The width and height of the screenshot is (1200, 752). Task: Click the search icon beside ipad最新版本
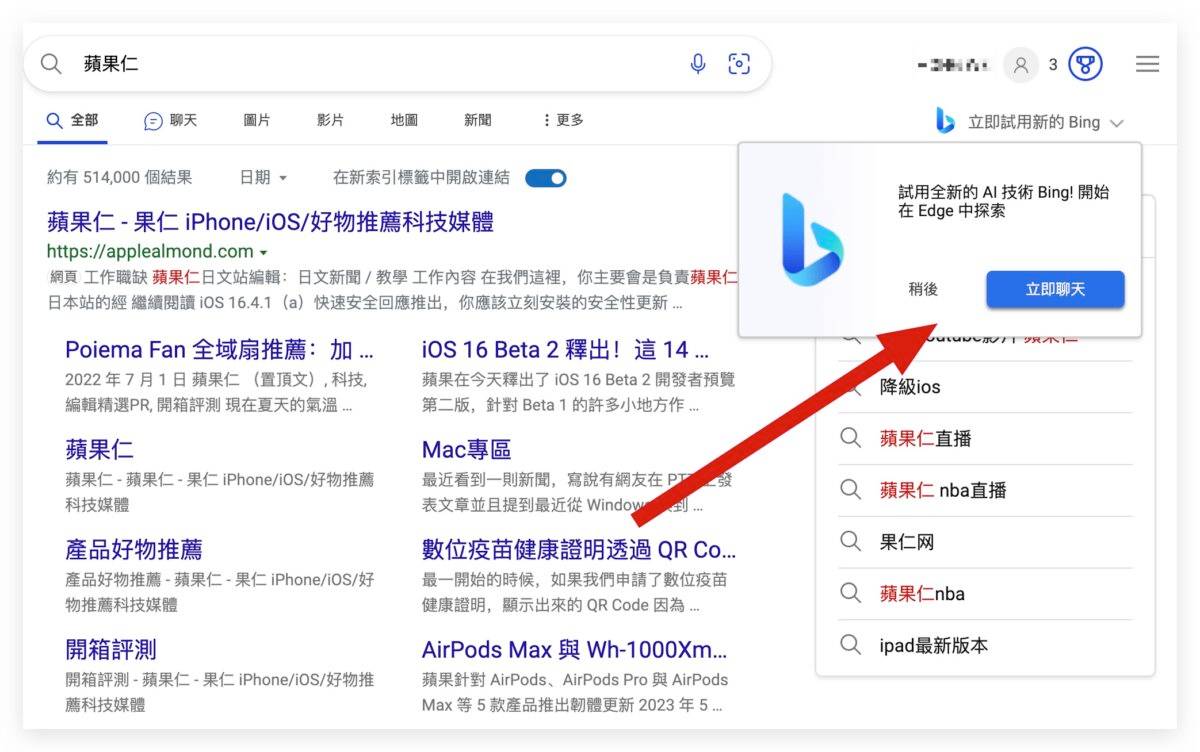[850, 645]
